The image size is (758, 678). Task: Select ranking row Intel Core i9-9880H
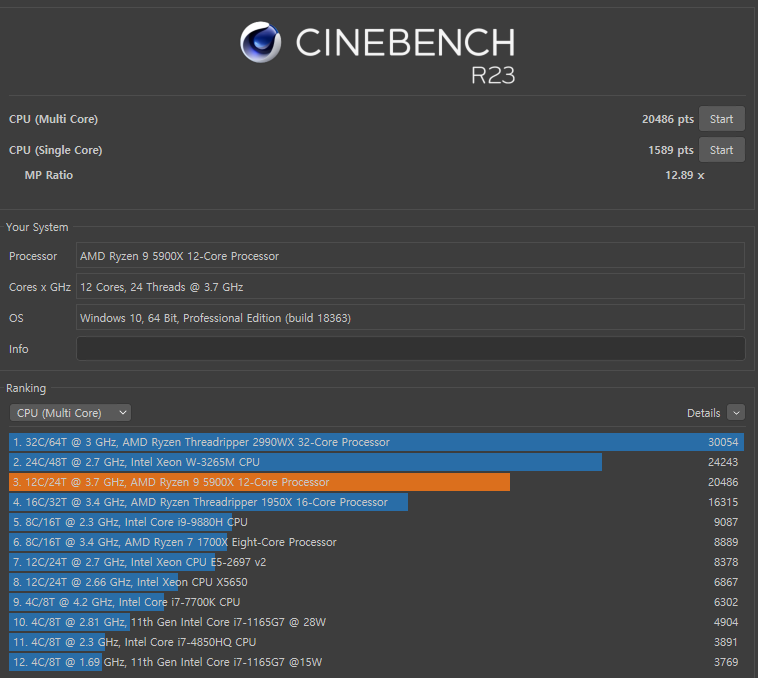click(376, 522)
